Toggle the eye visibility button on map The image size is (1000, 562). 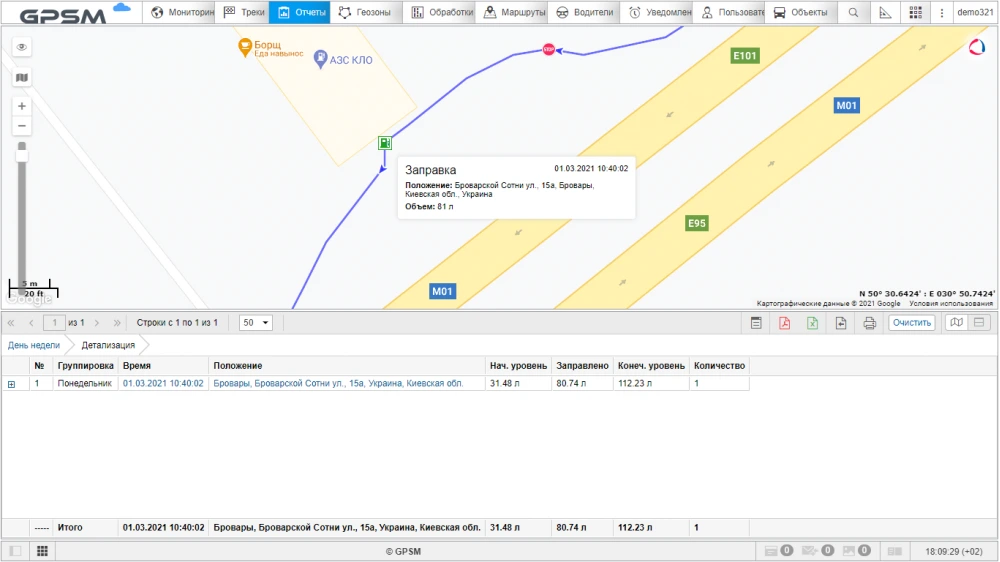tap(22, 47)
